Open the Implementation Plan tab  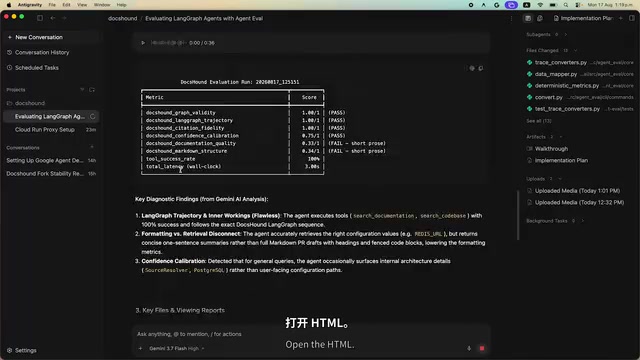tap(583, 18)
